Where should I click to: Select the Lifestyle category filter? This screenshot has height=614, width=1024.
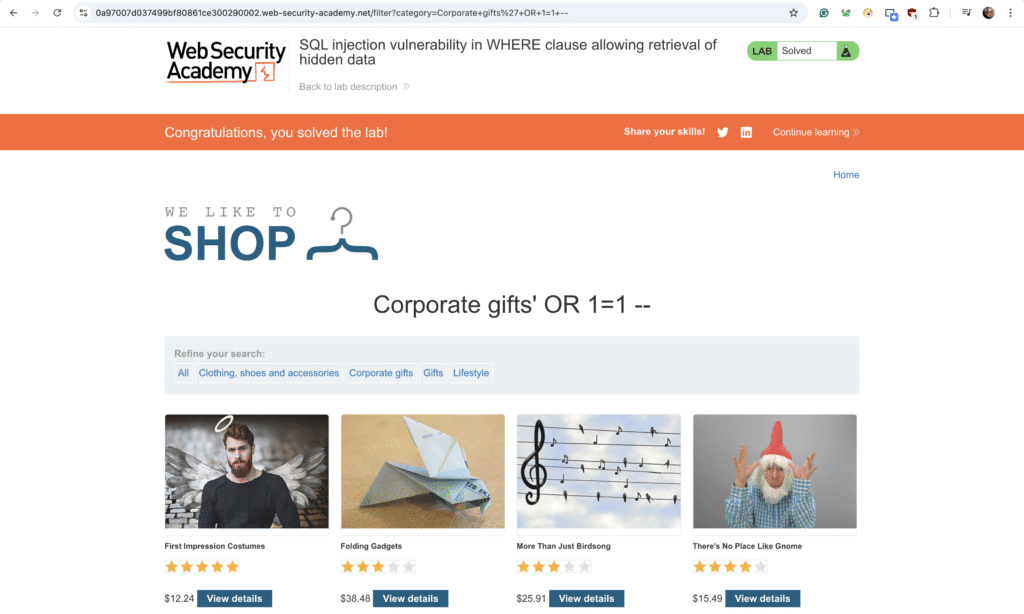471,373
